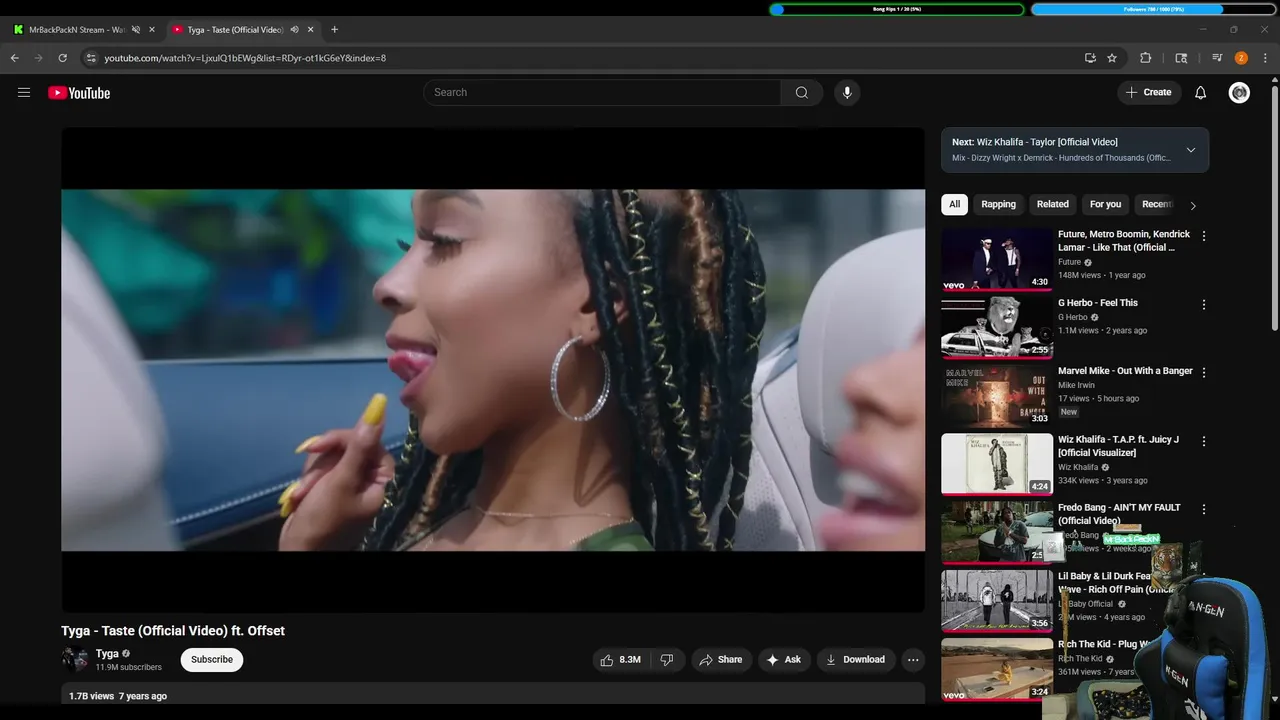
Task: Show more filter chips with right arrow
Action: click(1192, 205)
